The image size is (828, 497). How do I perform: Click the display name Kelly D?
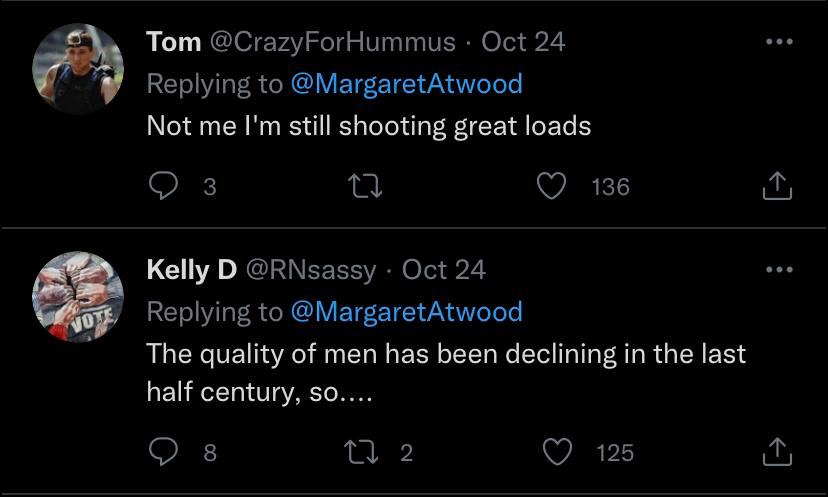coord(191,270)
